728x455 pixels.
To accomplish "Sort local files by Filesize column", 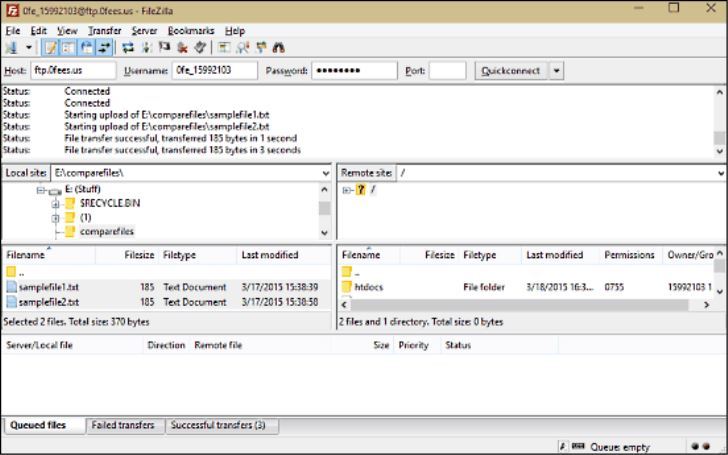I will coord(127,255).
